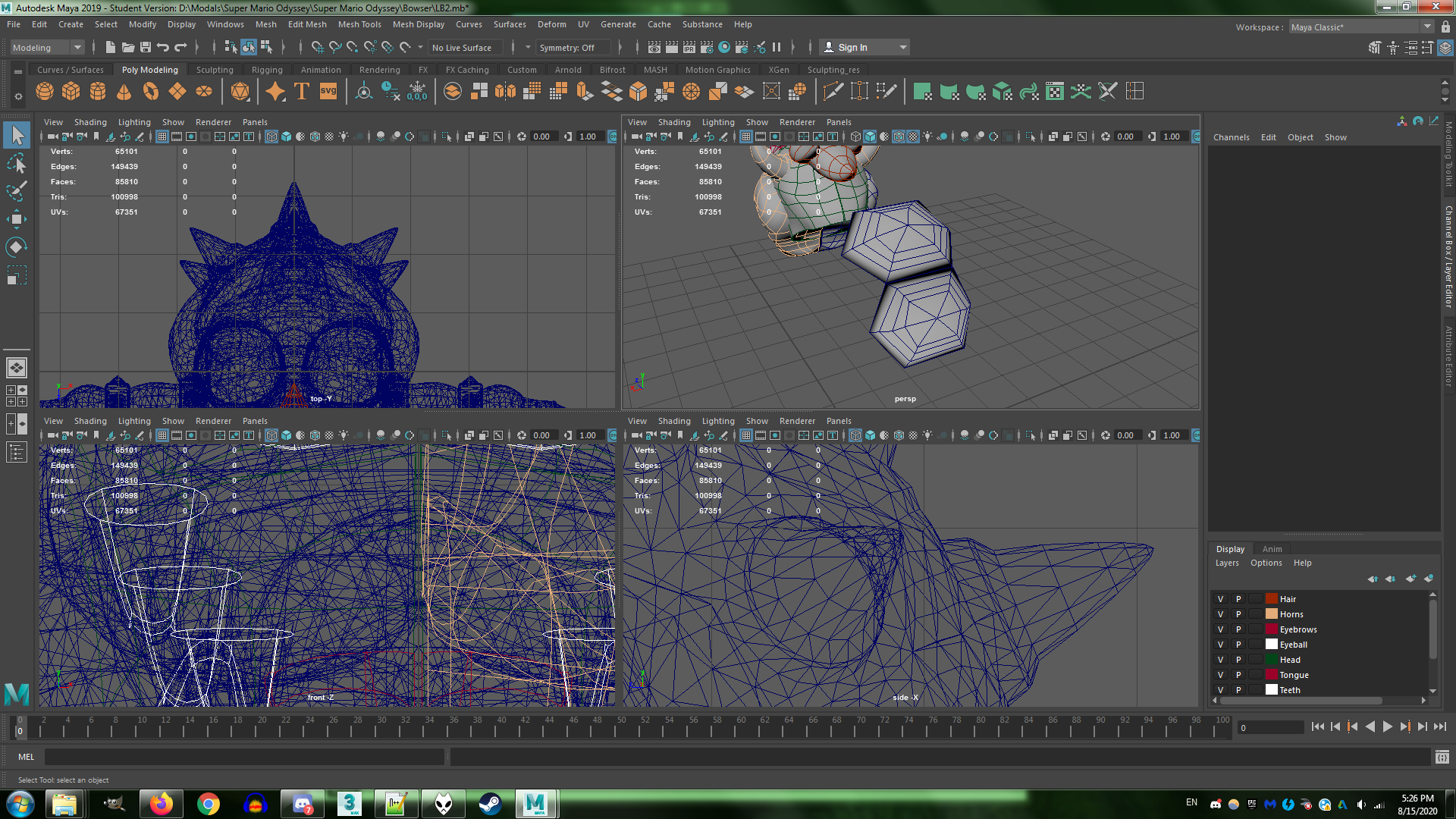Create a polygon plane from the shelf
This screenshot has width=1456, height=819.
pos(177,92)
